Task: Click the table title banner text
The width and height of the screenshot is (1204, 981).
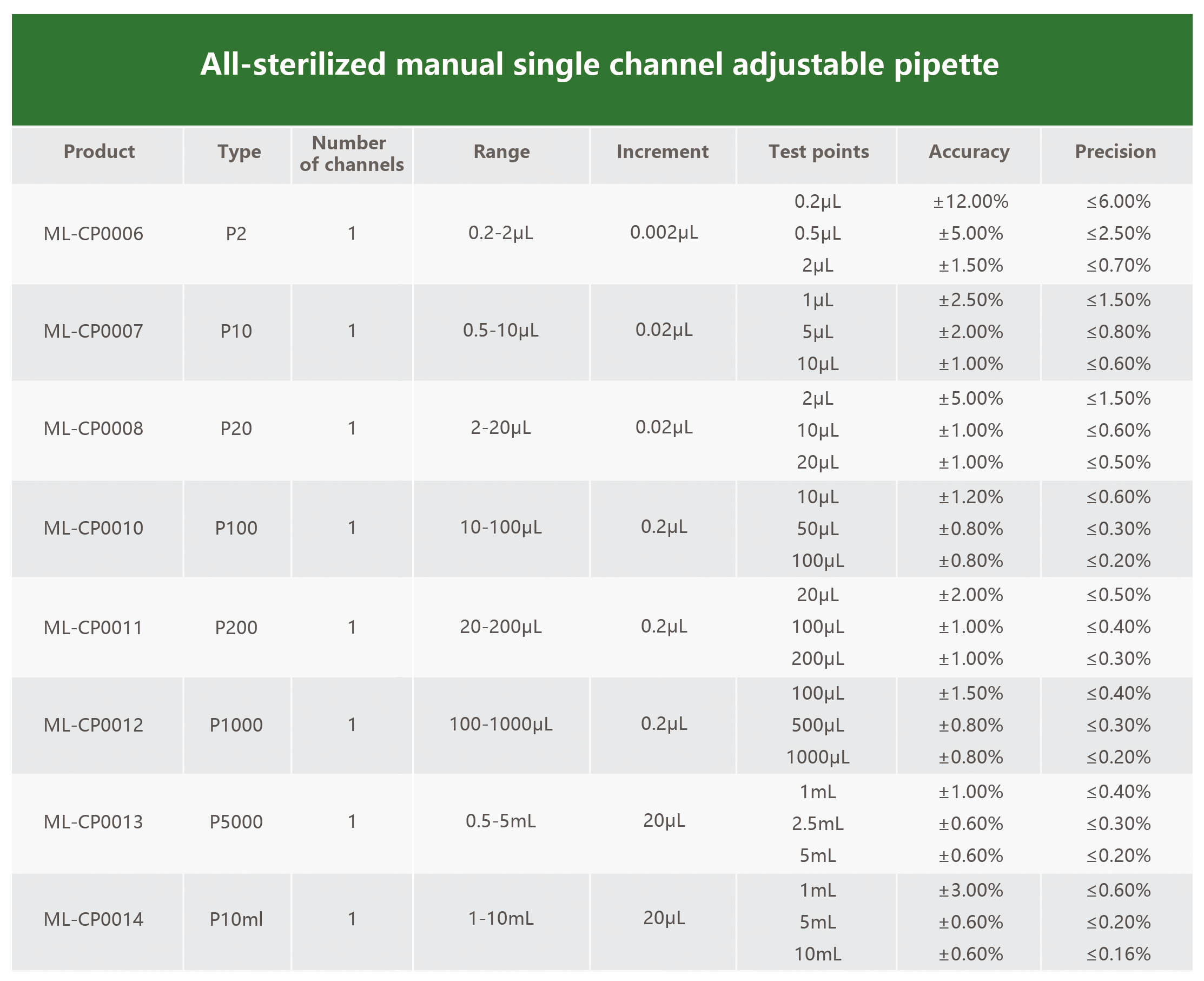Action: click(599, 64)
